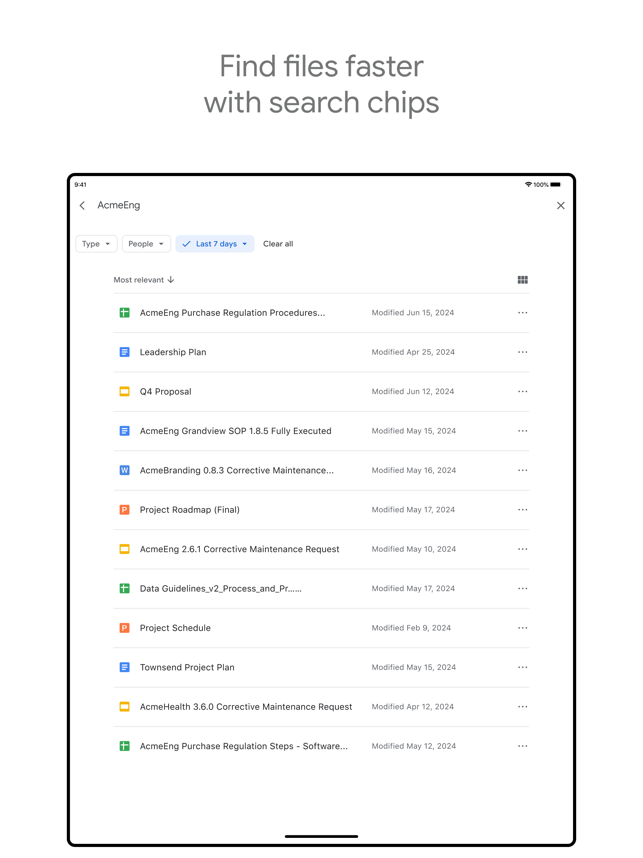Tap the home indicator bar
The image size is (643, 858).
321,836
